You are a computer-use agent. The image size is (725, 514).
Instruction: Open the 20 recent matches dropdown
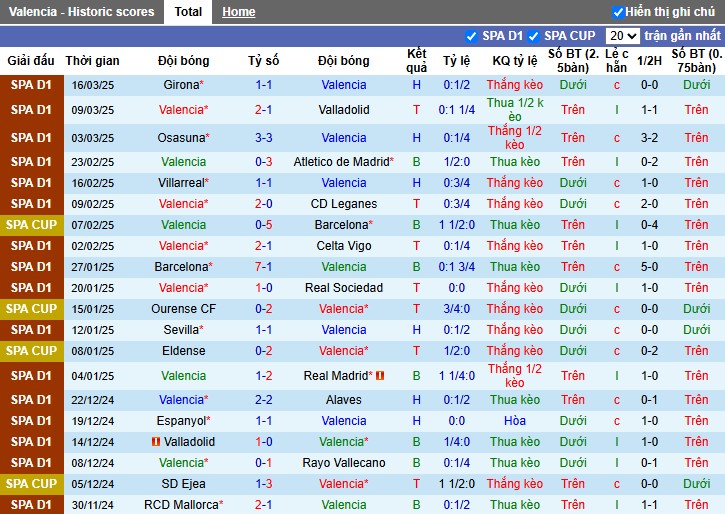[x=622, y=36]
